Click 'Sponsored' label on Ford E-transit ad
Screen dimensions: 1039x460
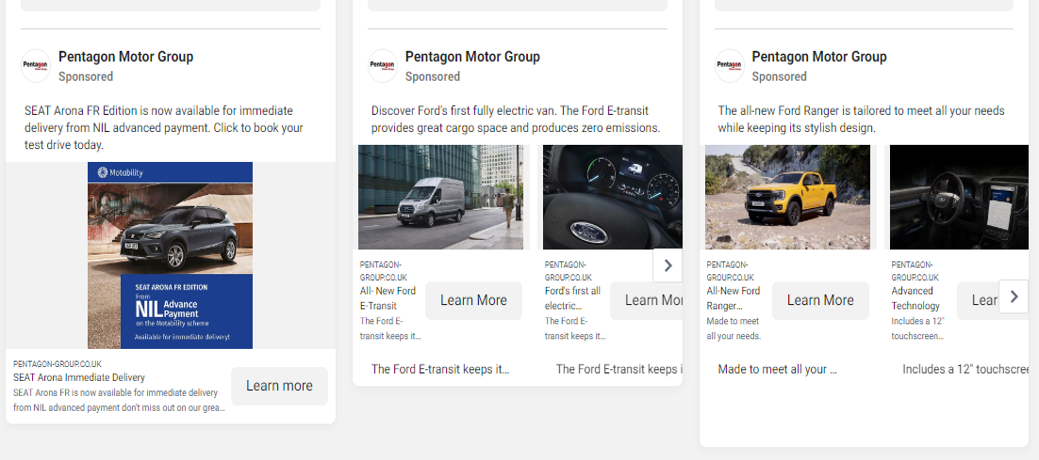432,76
